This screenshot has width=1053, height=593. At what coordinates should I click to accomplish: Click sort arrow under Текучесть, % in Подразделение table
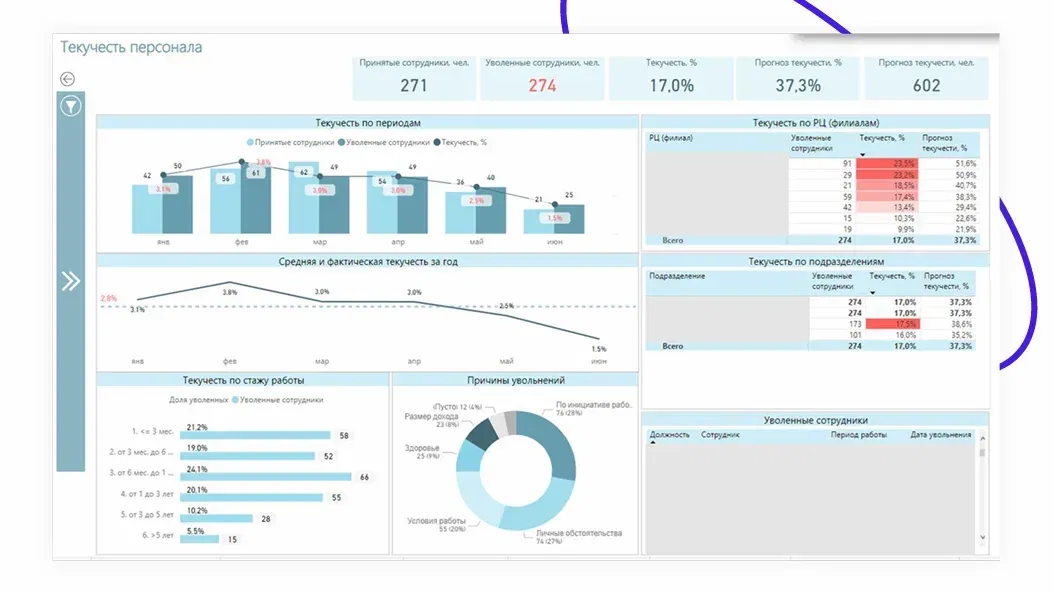[872, 294]
